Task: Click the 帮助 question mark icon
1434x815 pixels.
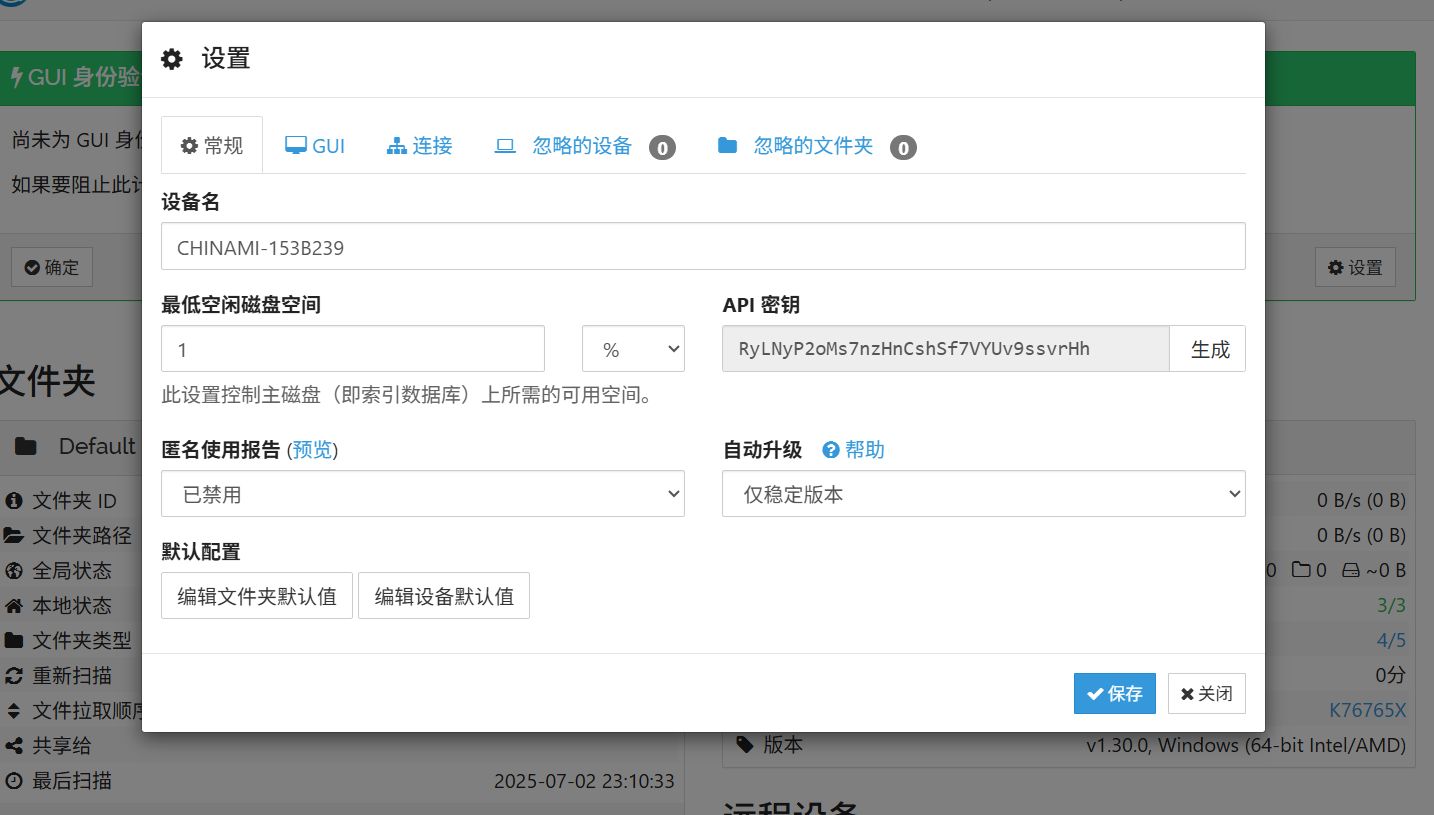Action: tap(831, 450)
